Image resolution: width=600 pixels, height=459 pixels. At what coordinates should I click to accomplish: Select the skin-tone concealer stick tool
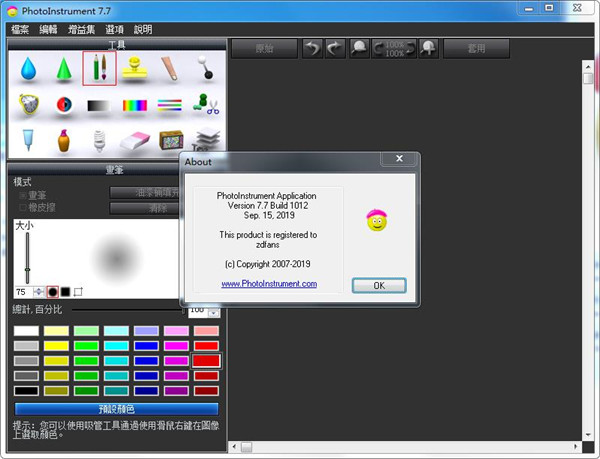(170, 68)
